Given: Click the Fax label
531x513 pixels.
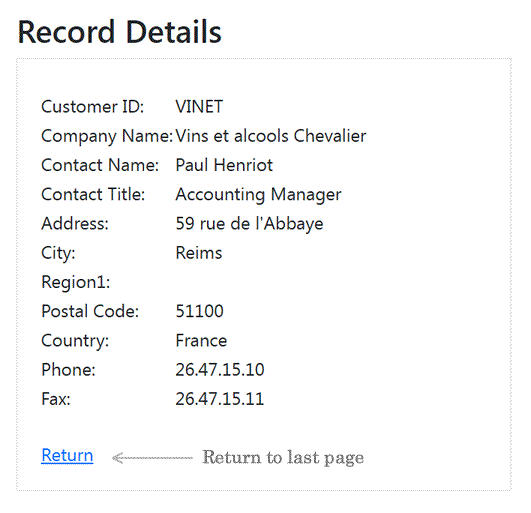Looking at the screenshot, I should [x=56, y=399].
